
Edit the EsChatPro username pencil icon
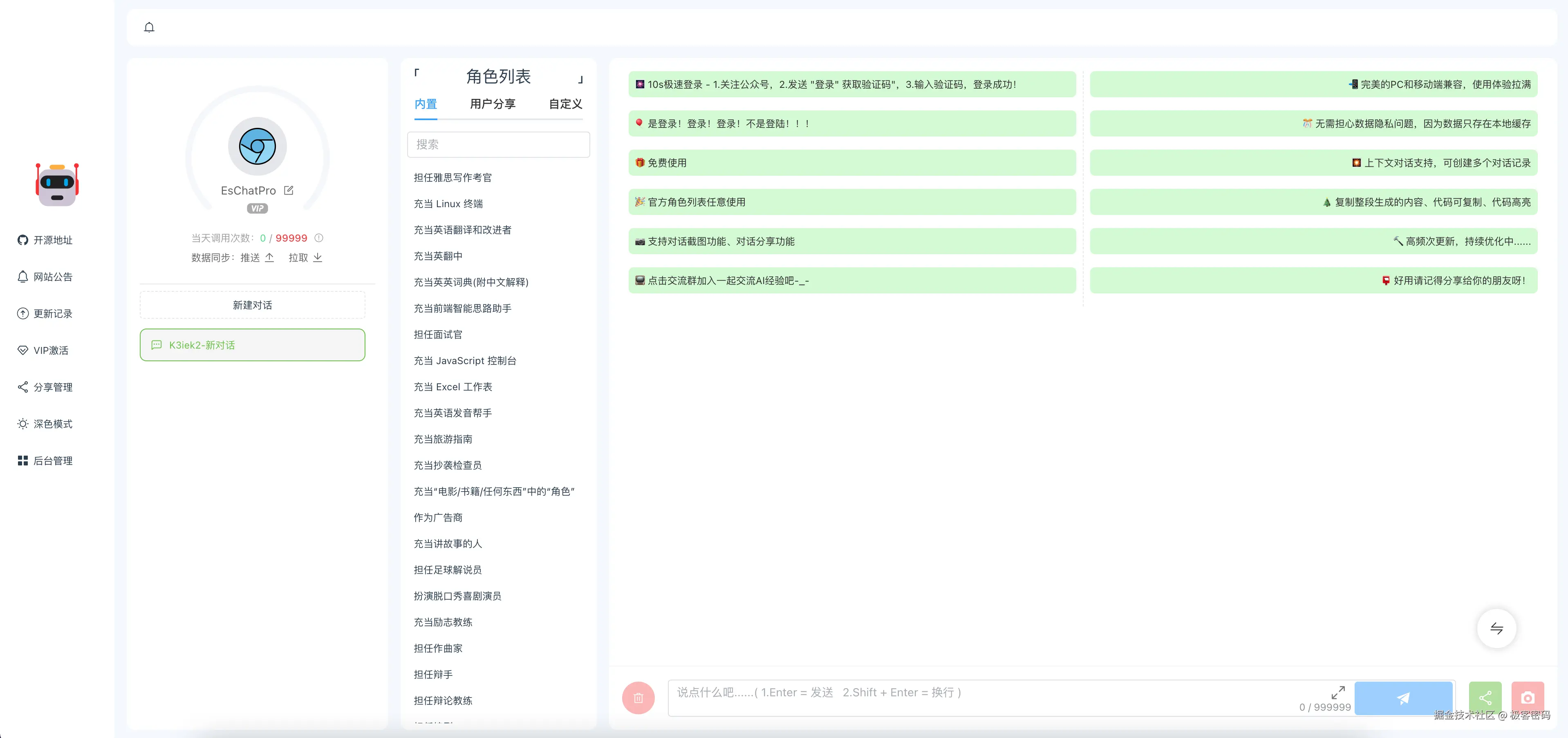click(289, 190)
